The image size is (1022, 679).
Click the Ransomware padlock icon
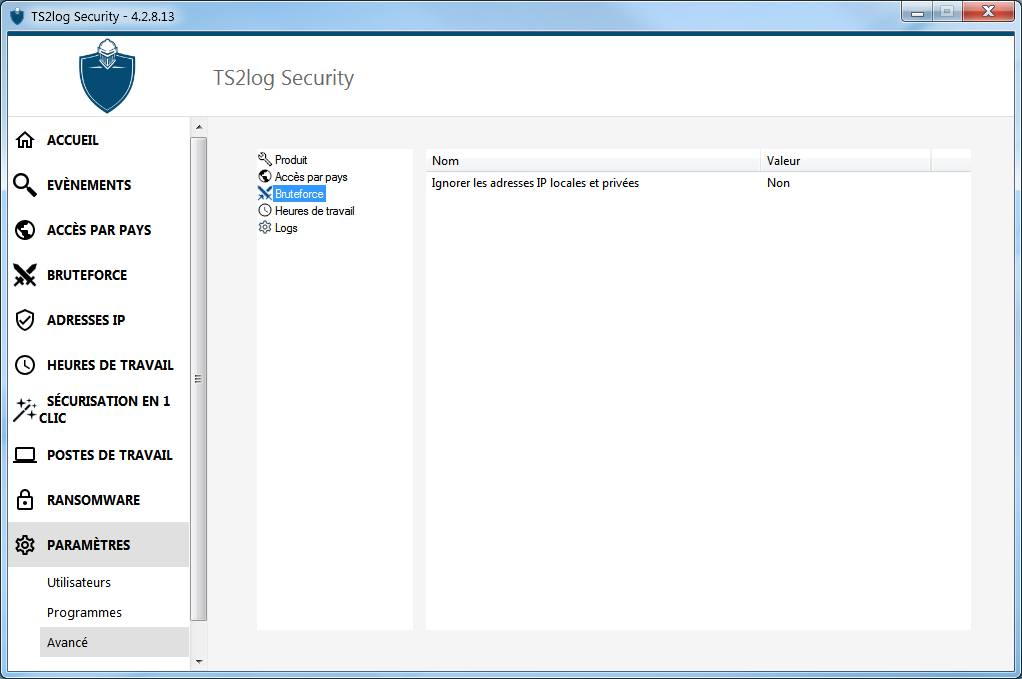click(x=25, y=500)
